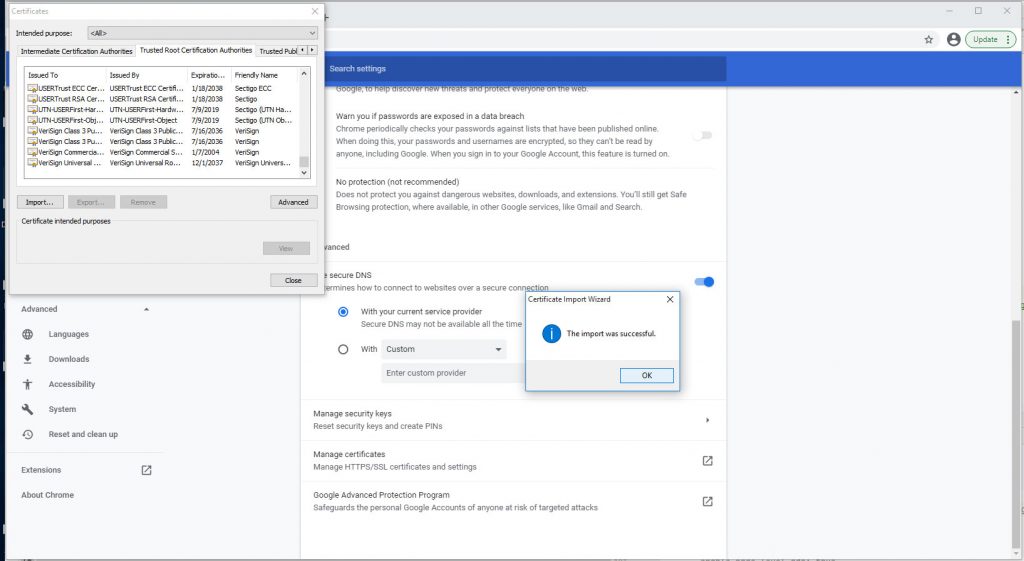Toggle the password data breach warning switch
Image resolution: width=1024 pixels, height=561 pixels.
(x=703, y=135)
